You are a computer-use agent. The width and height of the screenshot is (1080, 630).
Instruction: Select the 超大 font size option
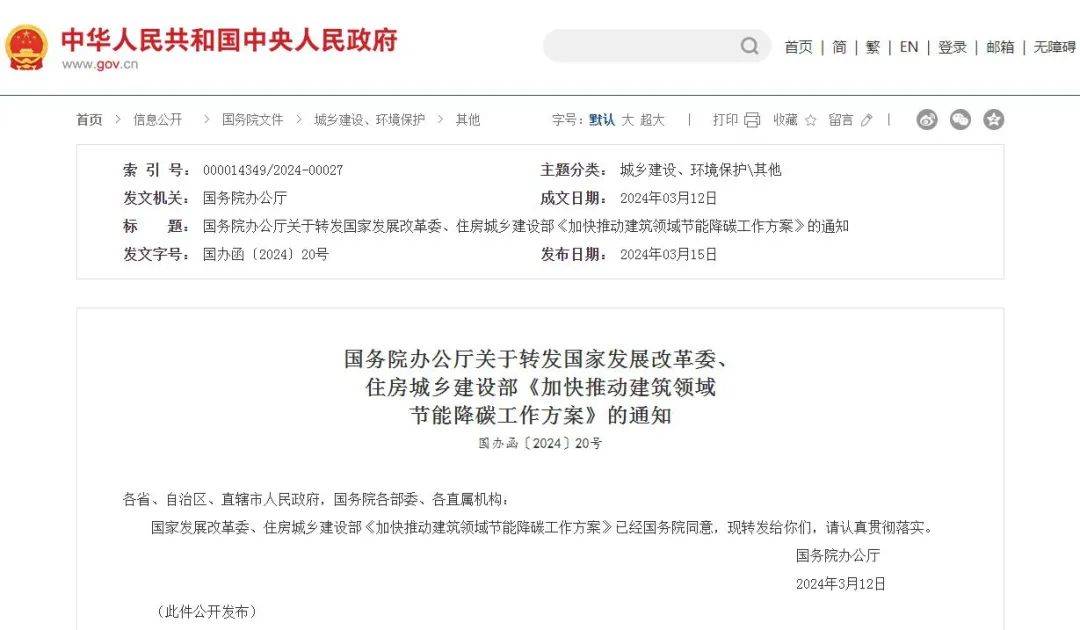(x=652, y=120)
